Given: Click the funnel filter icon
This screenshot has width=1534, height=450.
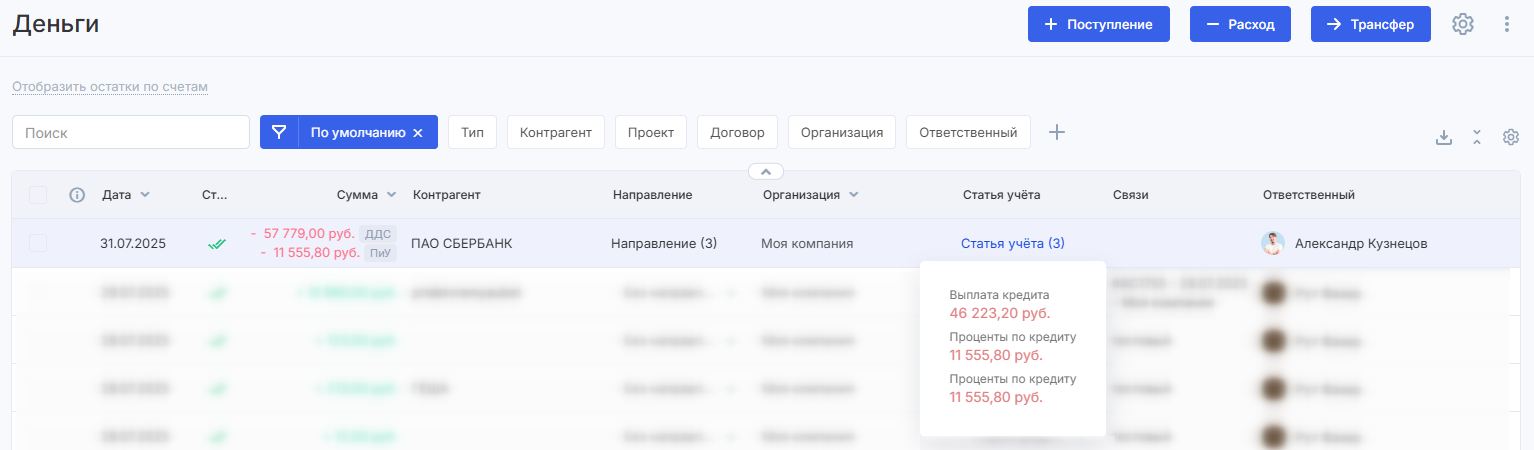Looking at the screenshot, I should click(x=279, y=132).
